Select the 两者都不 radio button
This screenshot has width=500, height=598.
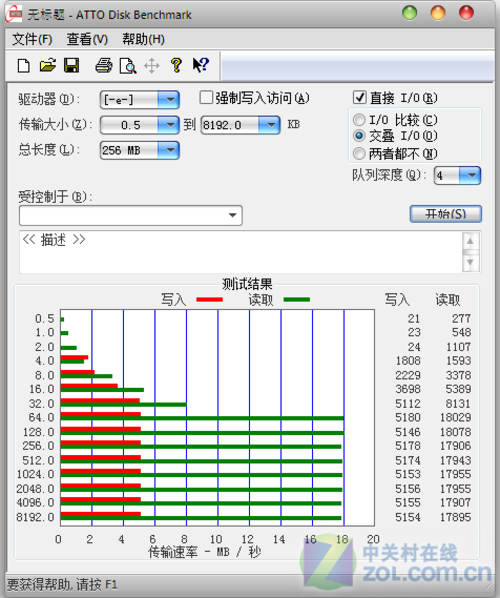(x=359, y=153)
